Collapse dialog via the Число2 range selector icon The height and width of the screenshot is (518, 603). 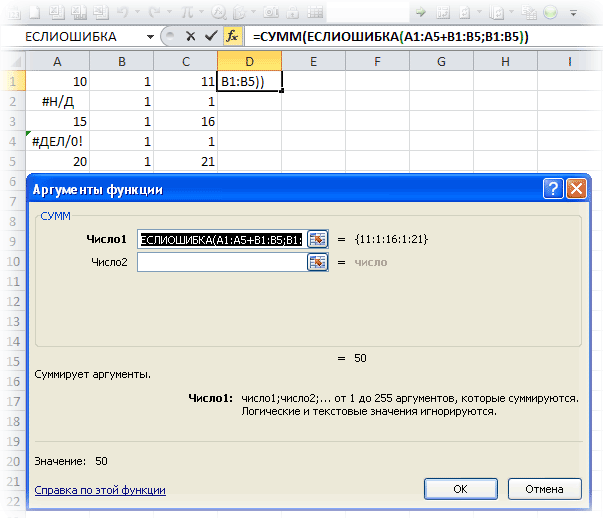[x=318, y=262]
